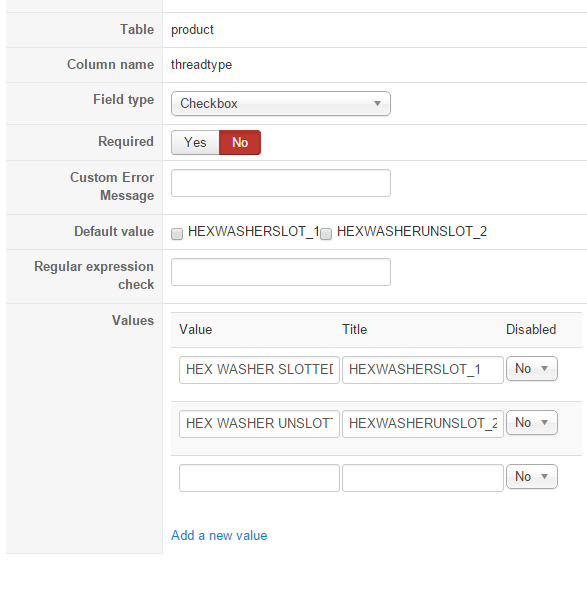Open Disabled dropdown for HEXWASHERUNSLOT_2 row

[532, 422]
